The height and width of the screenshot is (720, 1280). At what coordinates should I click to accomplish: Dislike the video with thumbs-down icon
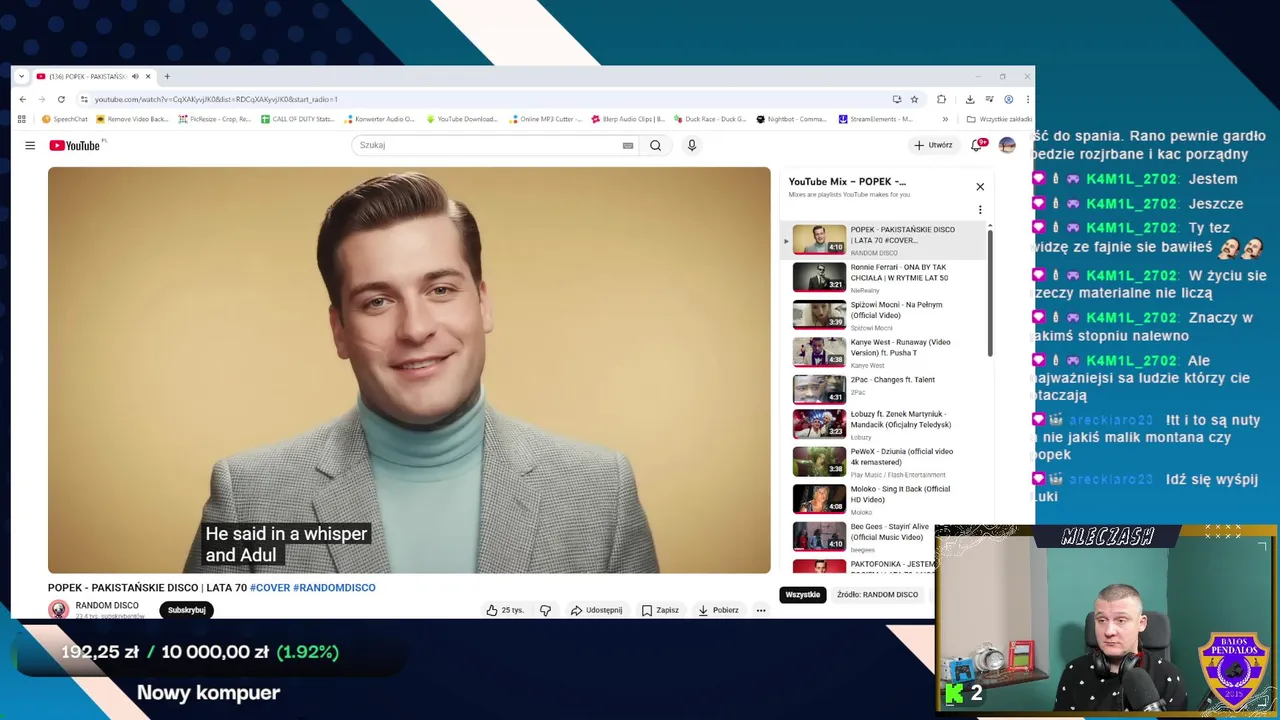coord(545,610)
